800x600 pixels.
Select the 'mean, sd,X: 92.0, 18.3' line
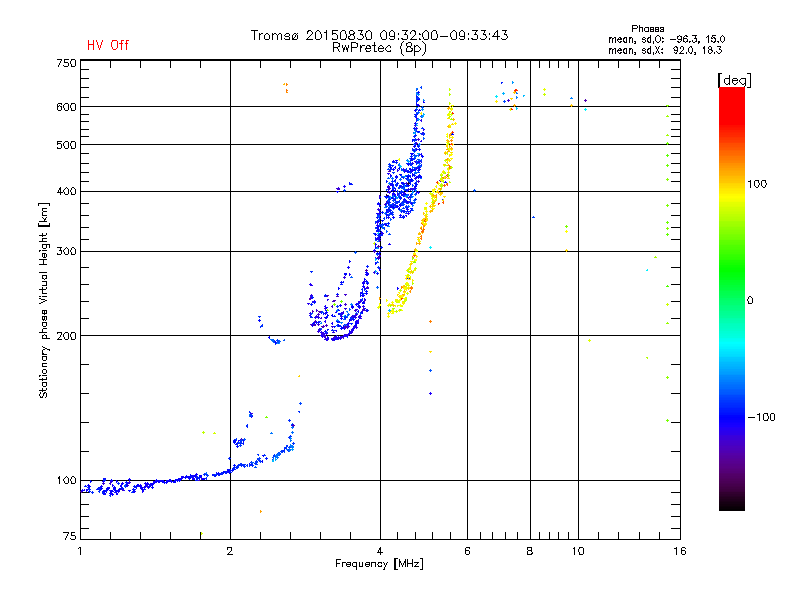665,50
